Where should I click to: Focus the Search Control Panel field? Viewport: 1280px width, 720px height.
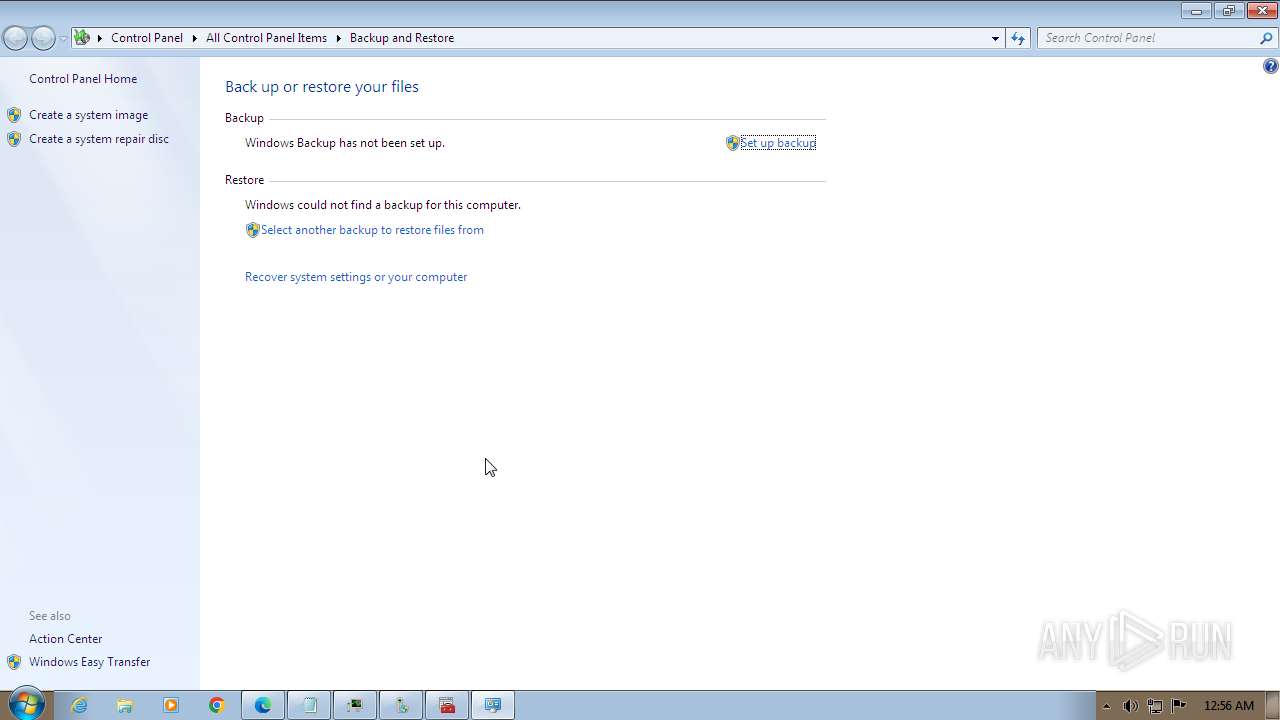click(1148, 38)
